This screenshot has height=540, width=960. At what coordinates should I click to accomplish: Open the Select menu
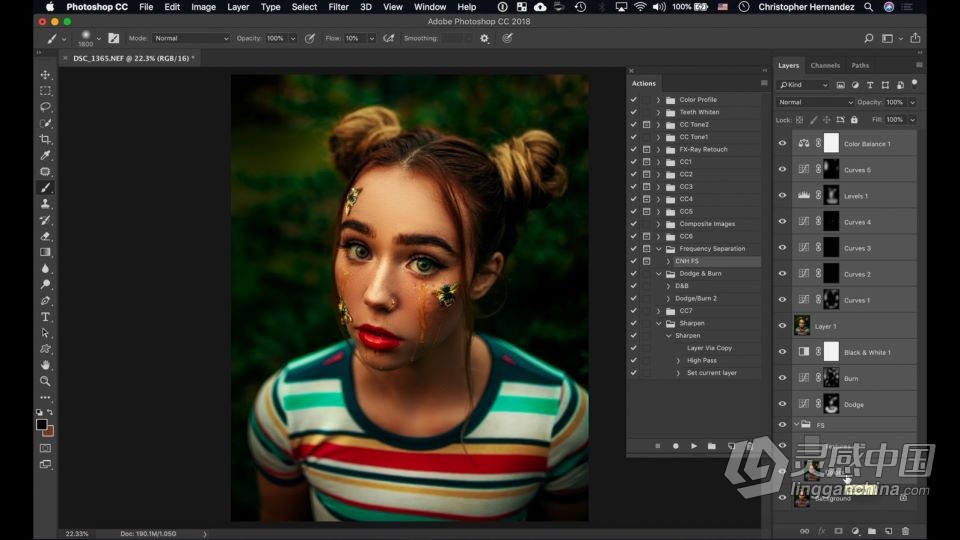point(304,7)
